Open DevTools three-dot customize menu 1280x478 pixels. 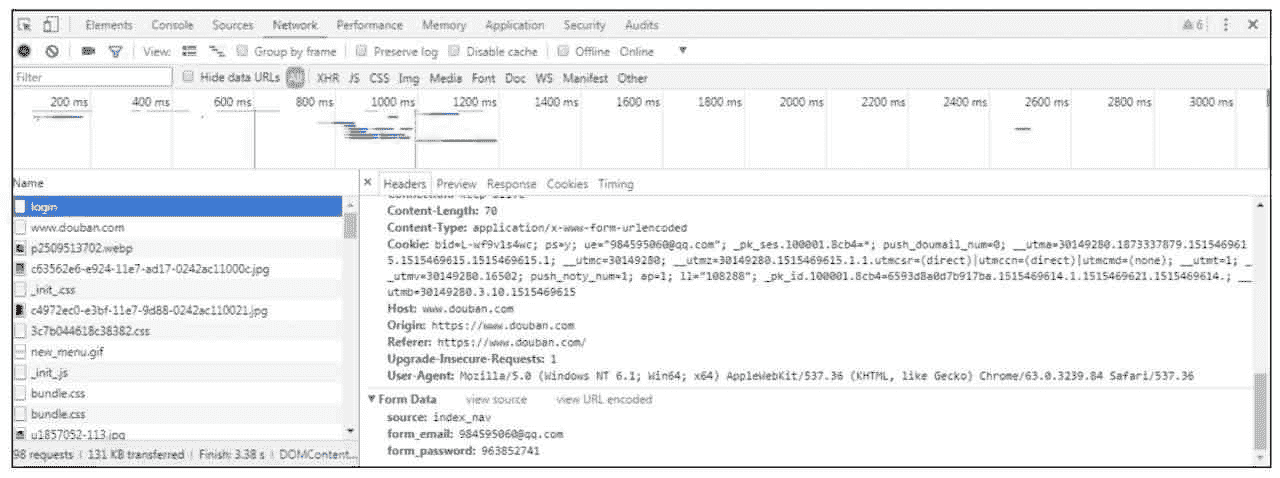pos(1226,25)
